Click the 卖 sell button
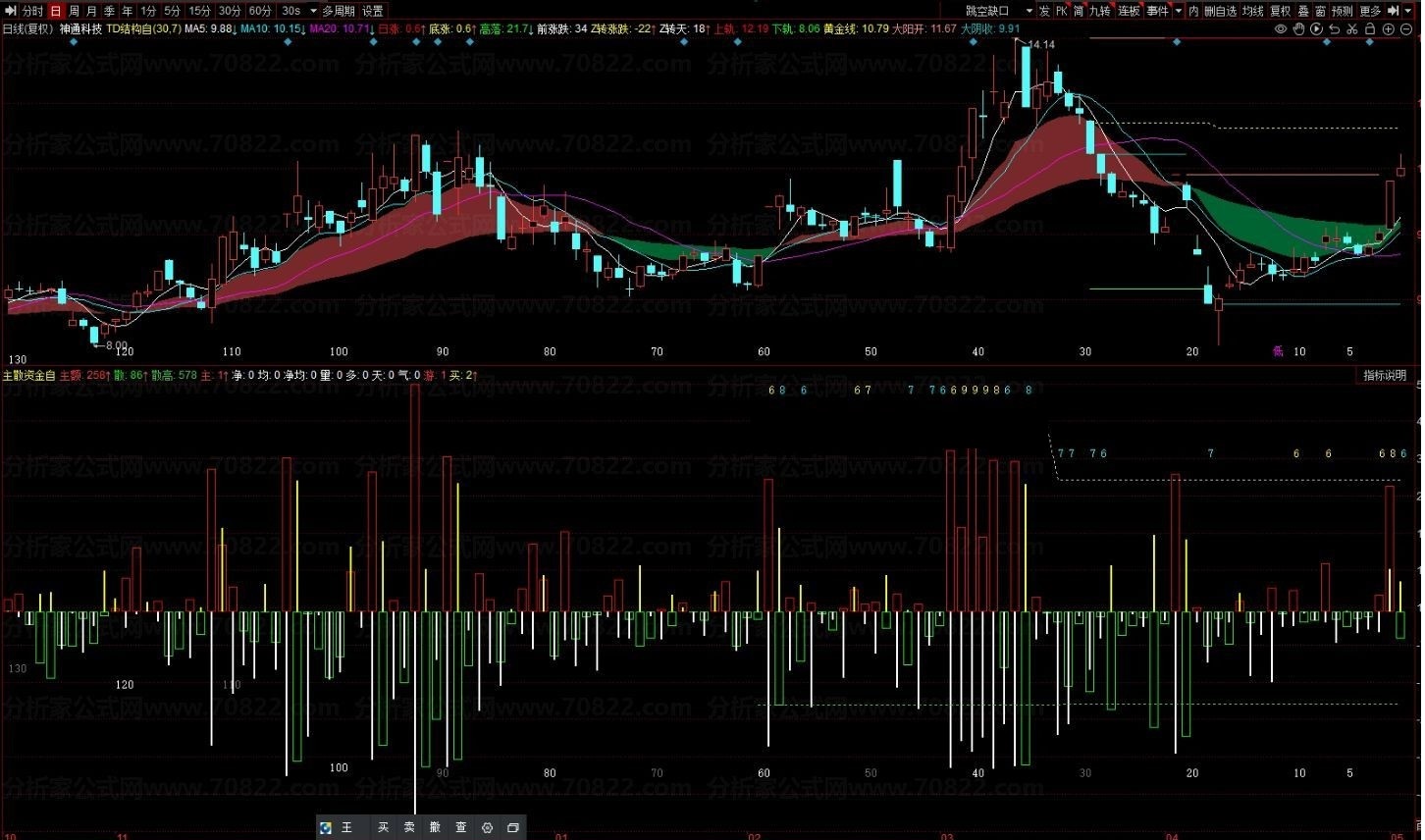 pyautogui.click(x=409, y=827)
